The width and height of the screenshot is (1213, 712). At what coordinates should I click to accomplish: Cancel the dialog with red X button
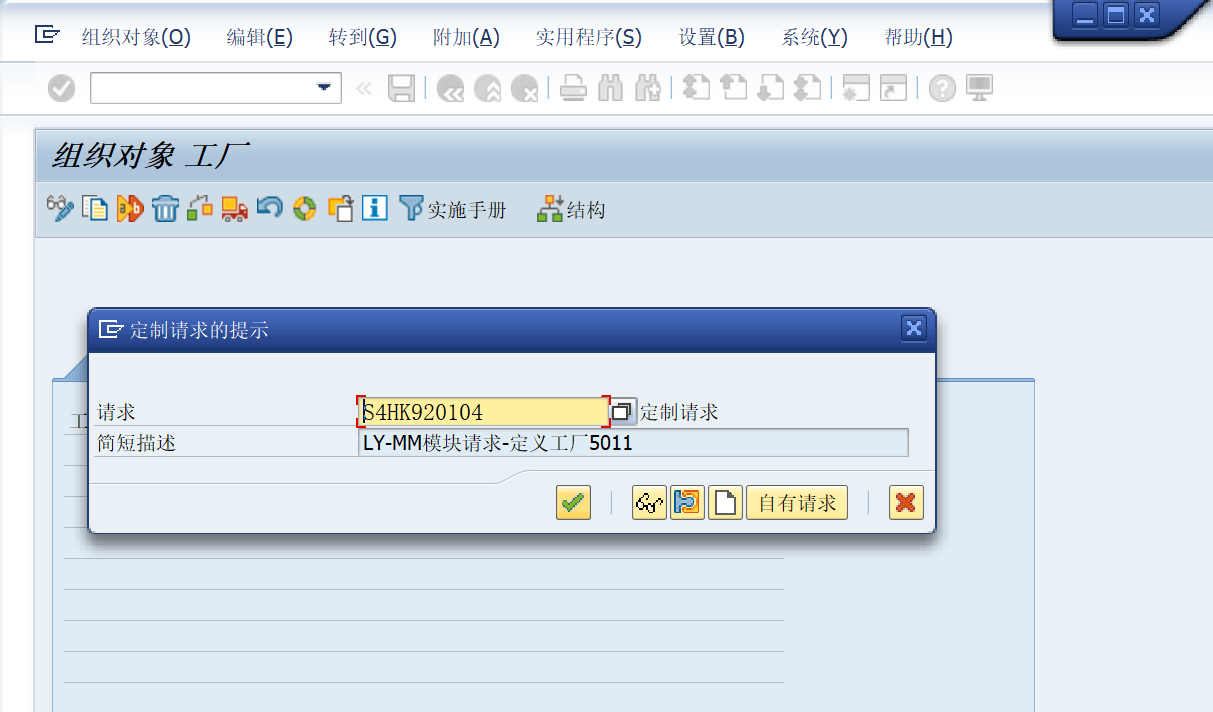pyautogui.click(x=906, y=502)
